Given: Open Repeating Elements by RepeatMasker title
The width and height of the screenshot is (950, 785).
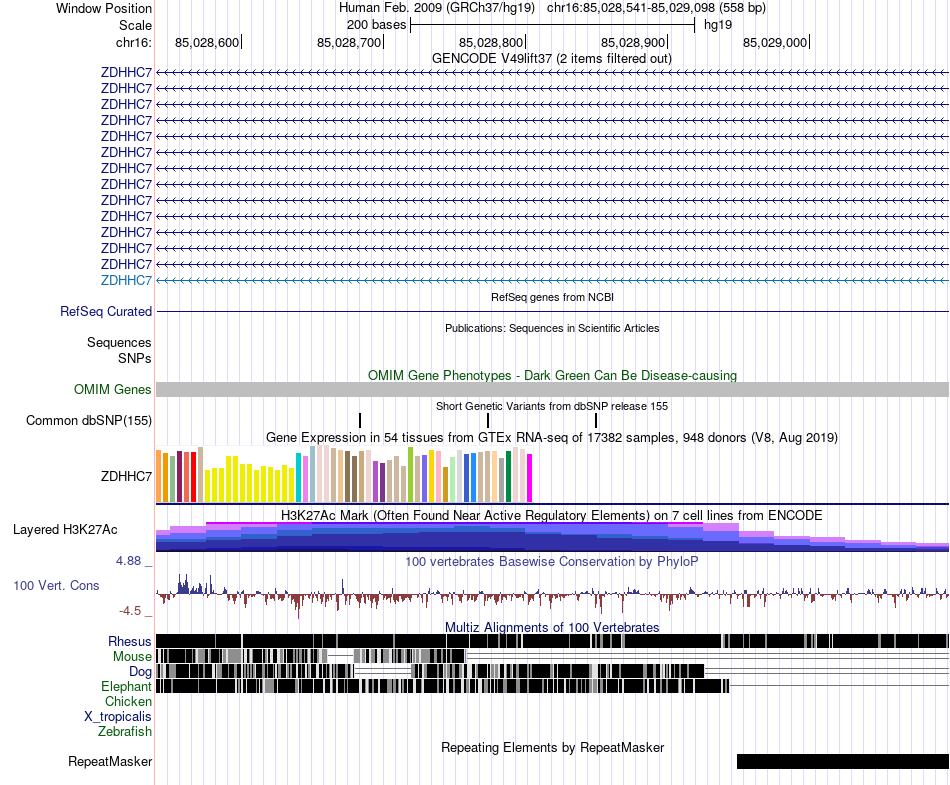Looking at the screenshot, I should click(x=552, y=748).
